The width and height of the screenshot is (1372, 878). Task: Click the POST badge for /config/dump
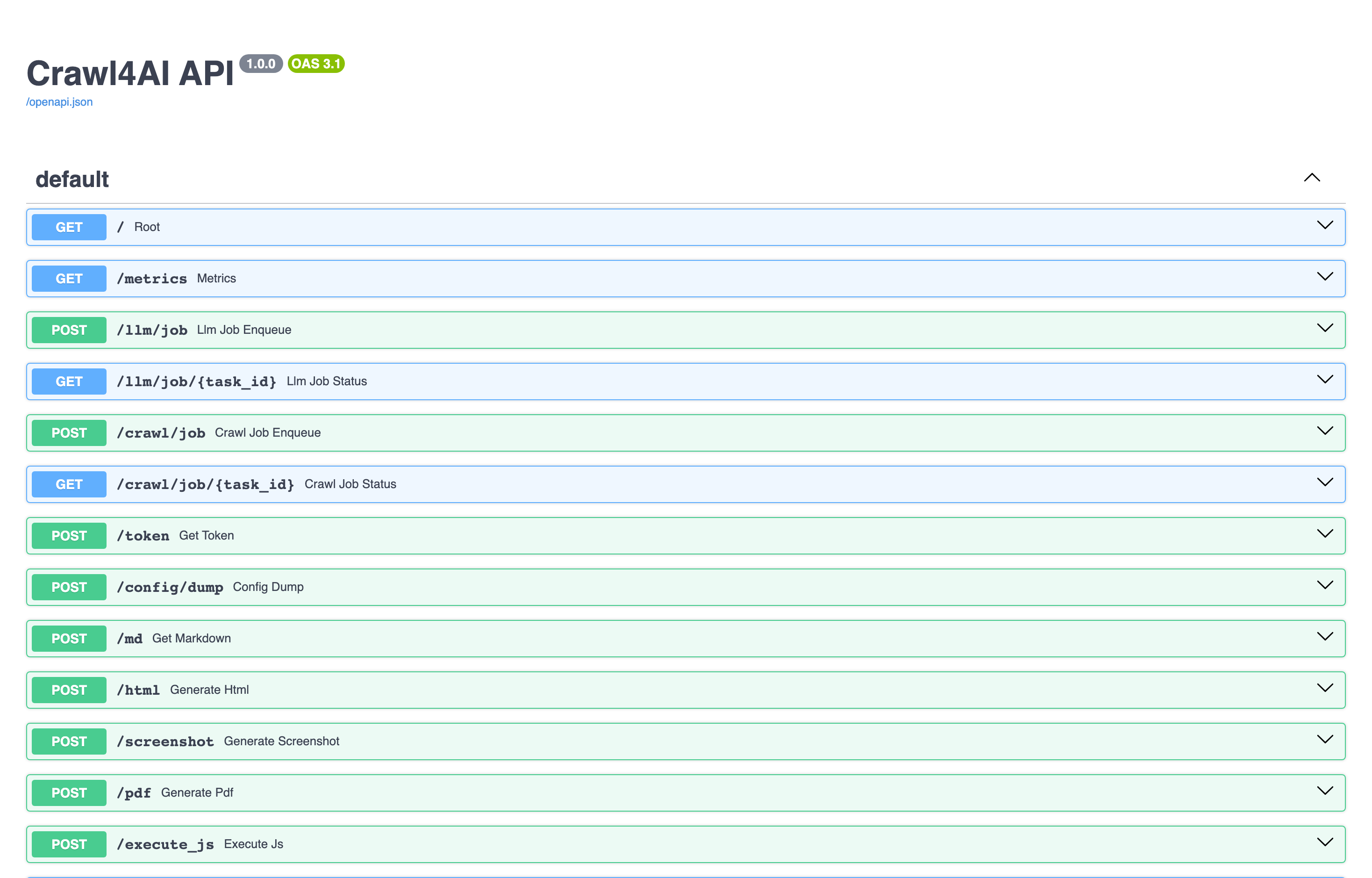pos(69,587)
